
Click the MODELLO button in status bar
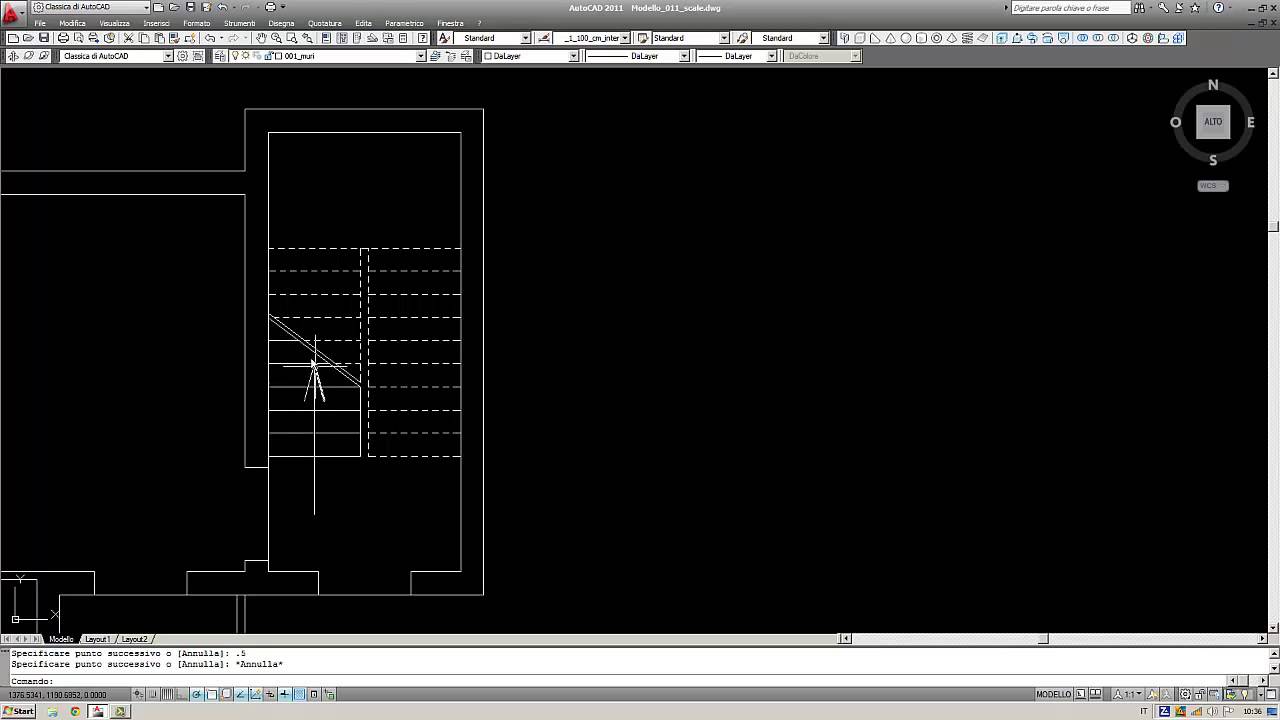click(x=1053, y=694)
